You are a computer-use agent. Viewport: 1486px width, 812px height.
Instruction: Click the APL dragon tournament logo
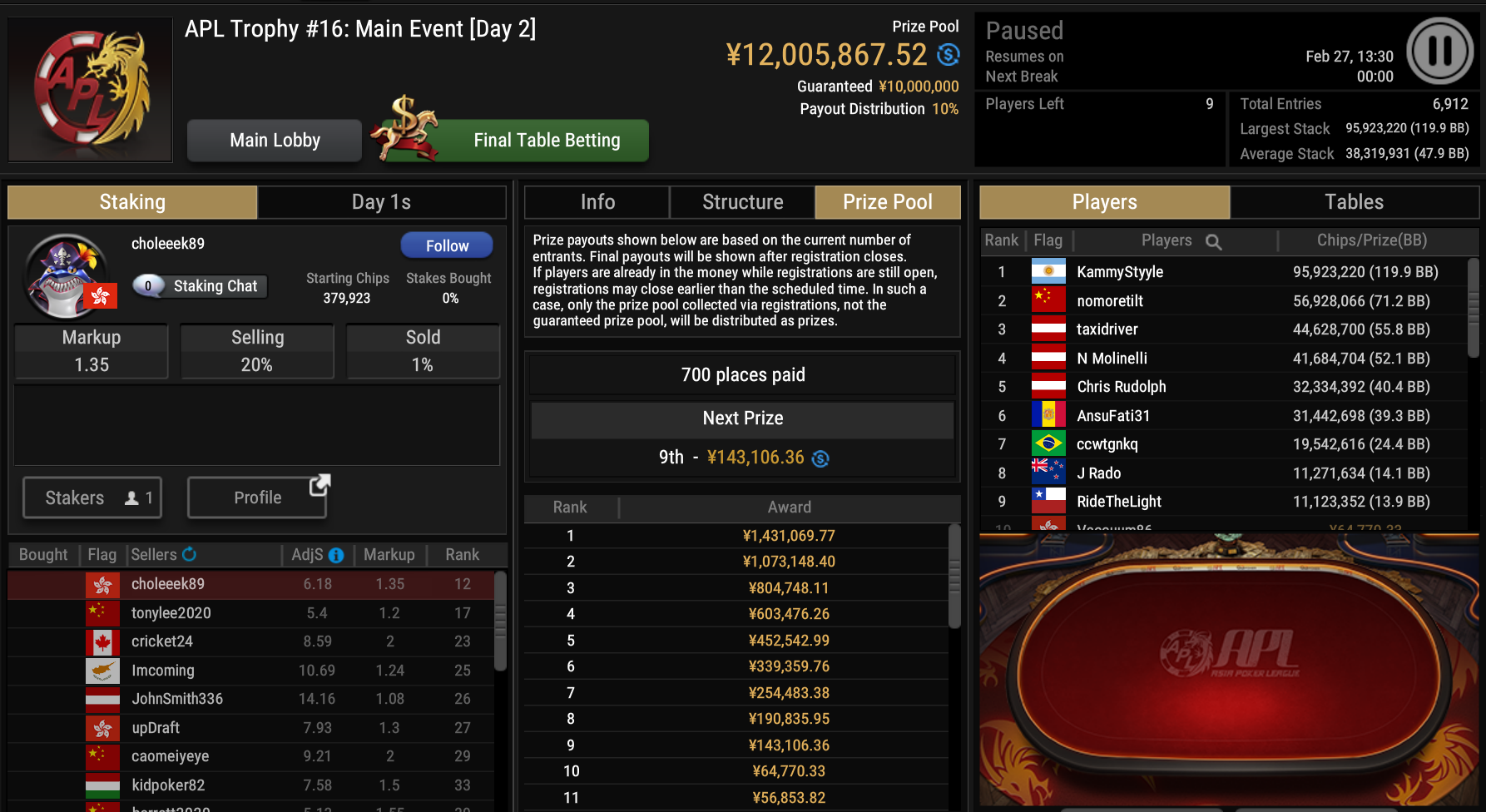[x=91, y=90]
